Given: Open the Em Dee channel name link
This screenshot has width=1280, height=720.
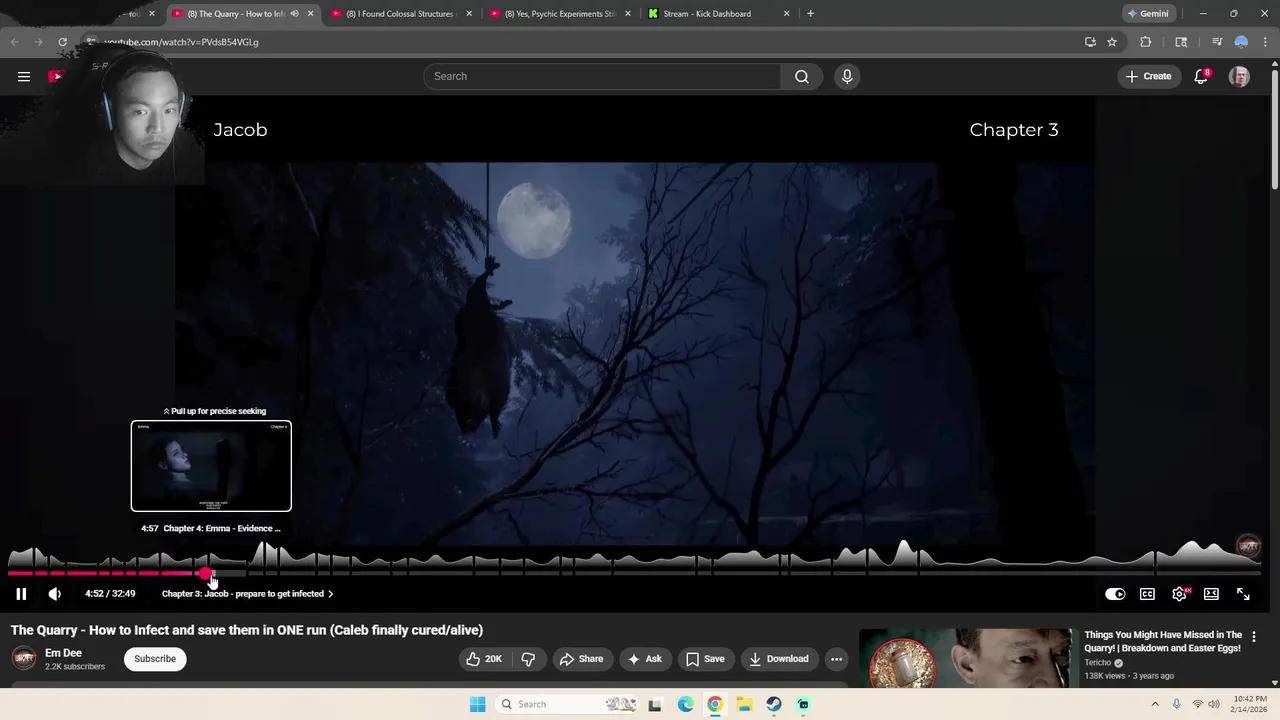Looking at the screenshot, I should (63, 653).
